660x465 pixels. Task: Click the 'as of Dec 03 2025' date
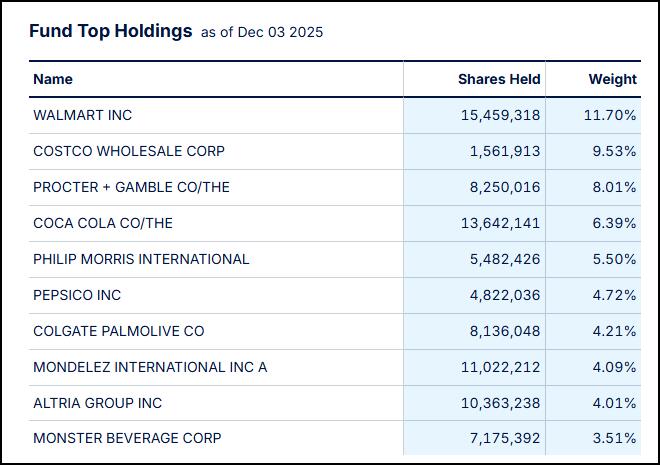262,32
